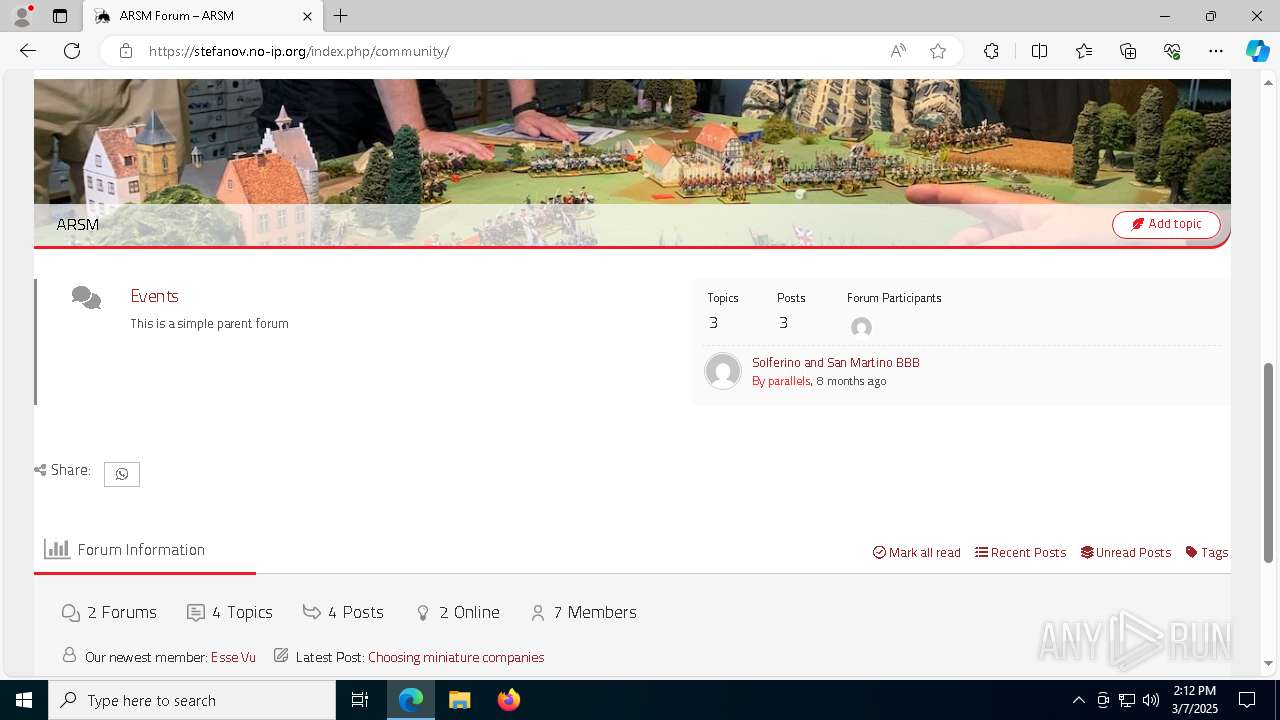This screenshot has width=1280, height=720.
Task: Click the scrollbar down arrow
Action: tap(1269, 663)
